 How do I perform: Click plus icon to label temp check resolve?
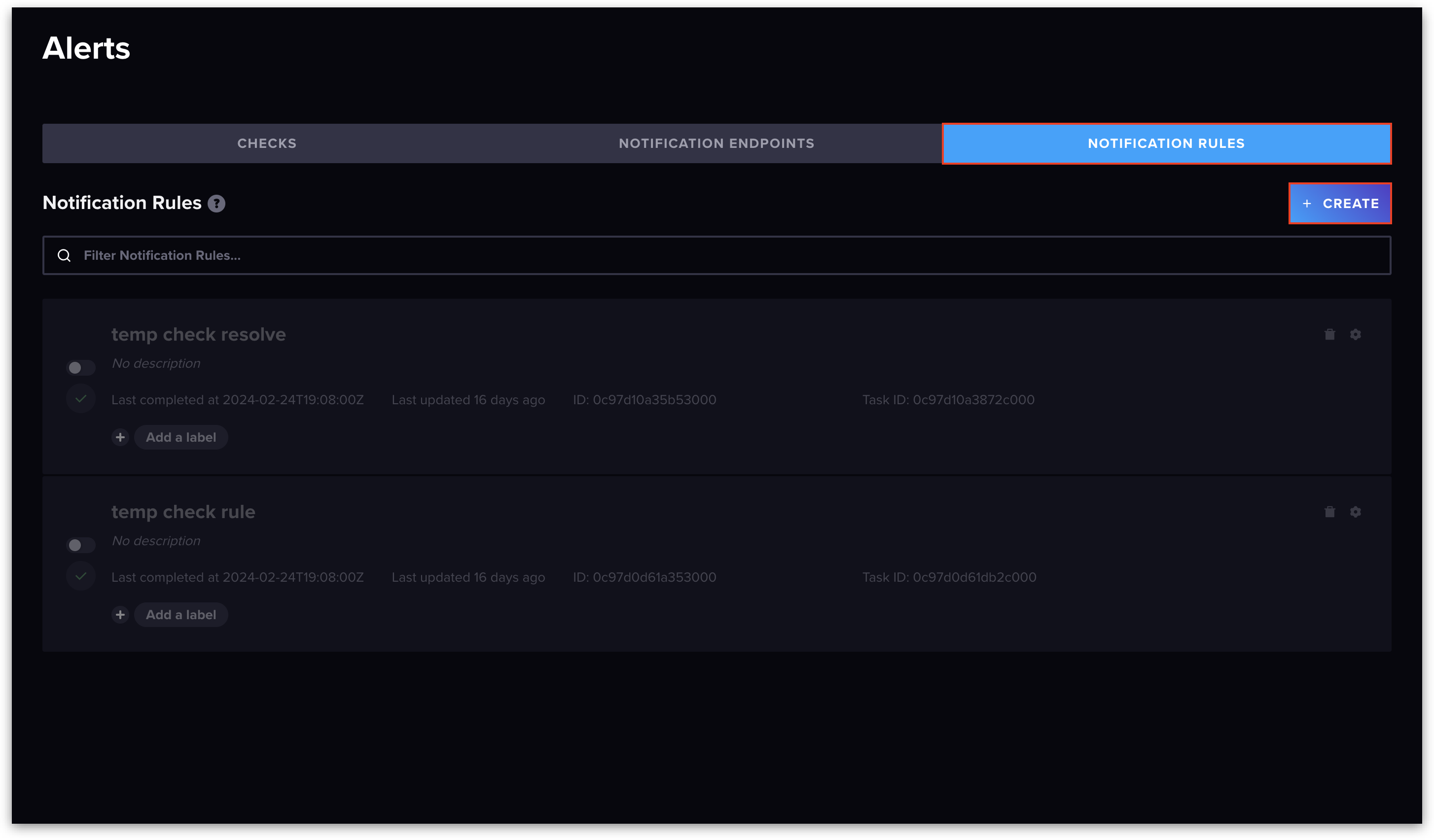120,437
